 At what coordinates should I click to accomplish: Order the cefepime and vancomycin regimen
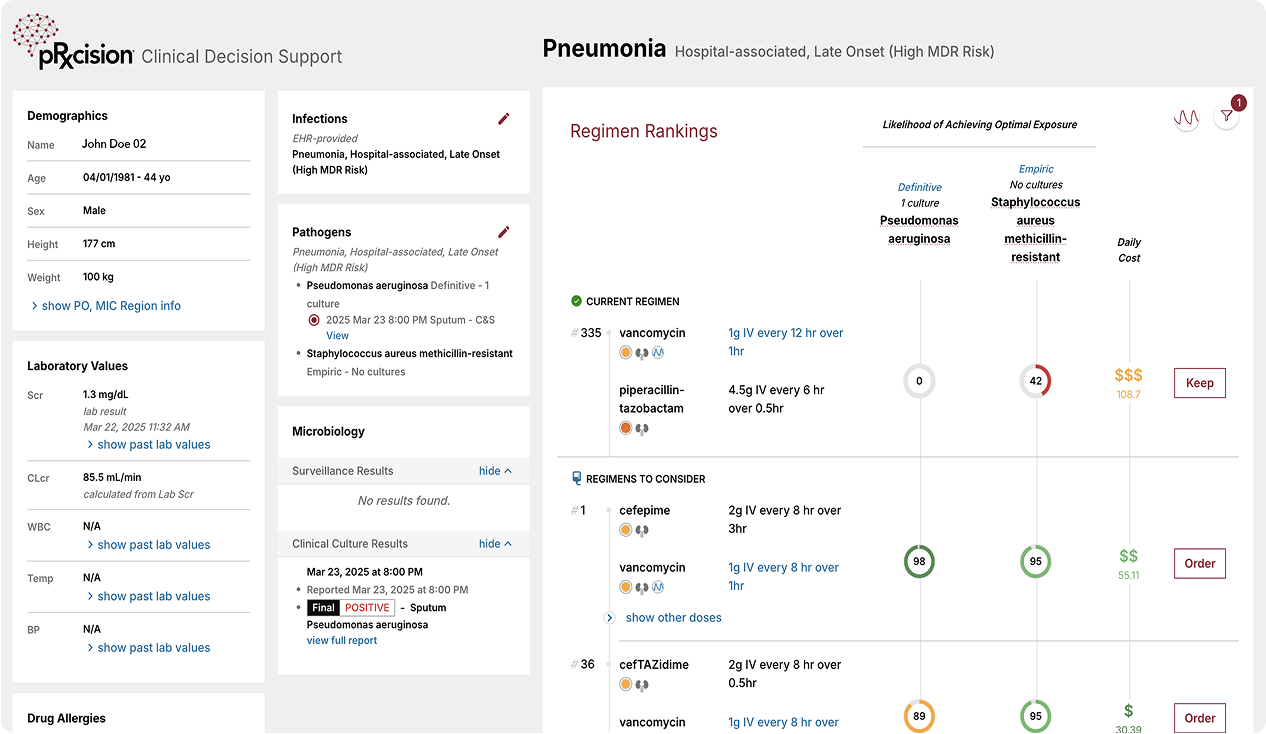pos(1199,563)
